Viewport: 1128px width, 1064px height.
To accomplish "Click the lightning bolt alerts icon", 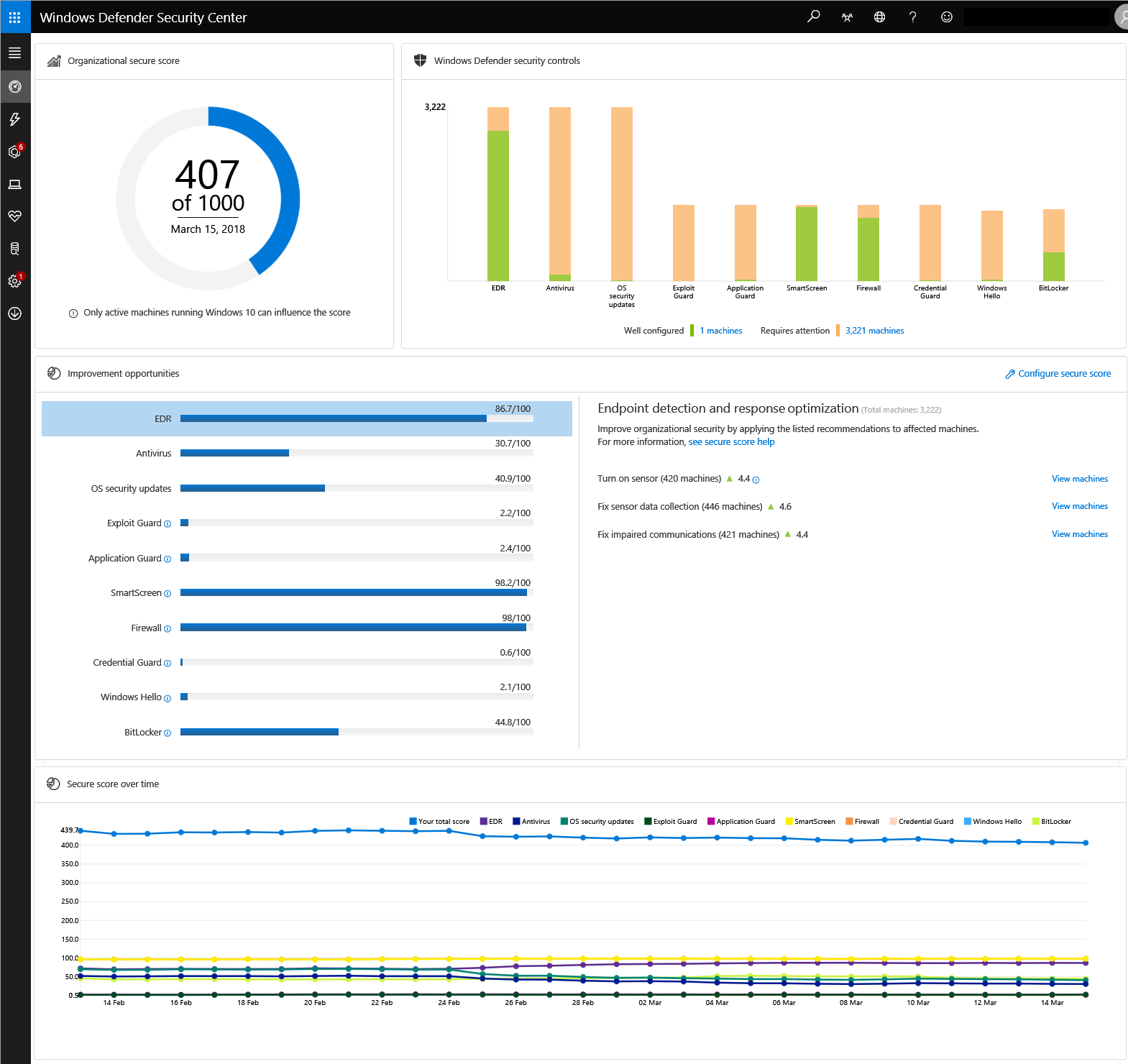I will point(15,119).
